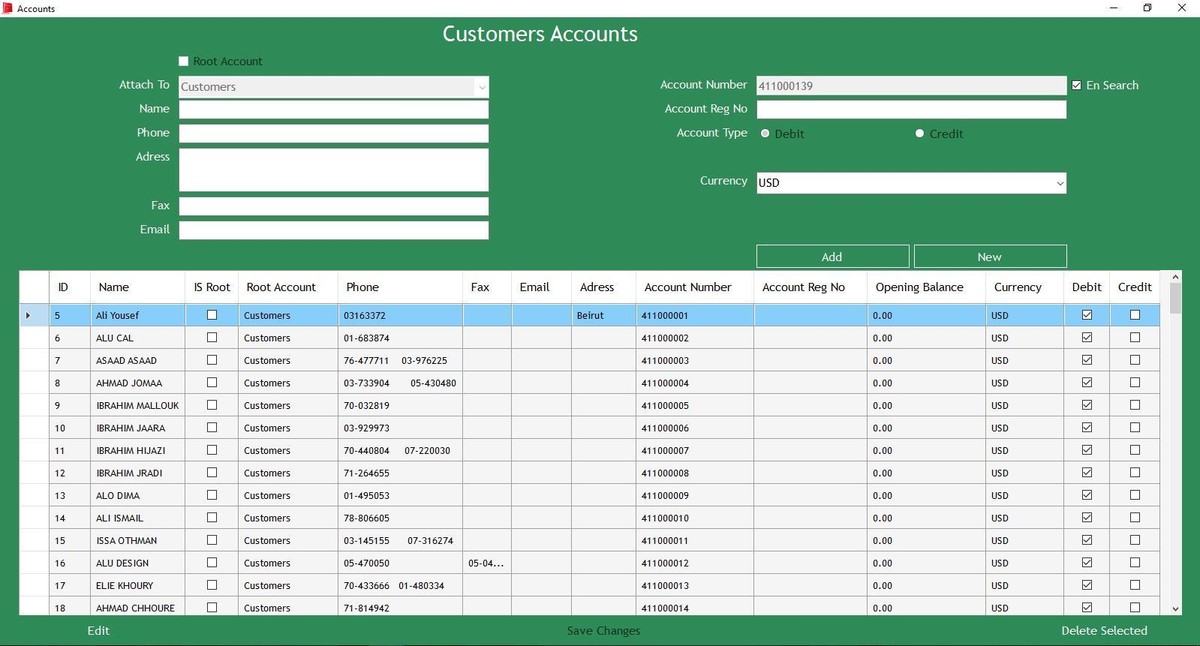This screenshot has width=1200, height=646.
Task: Click the Account Reg No input field
Action: [910, 109]
